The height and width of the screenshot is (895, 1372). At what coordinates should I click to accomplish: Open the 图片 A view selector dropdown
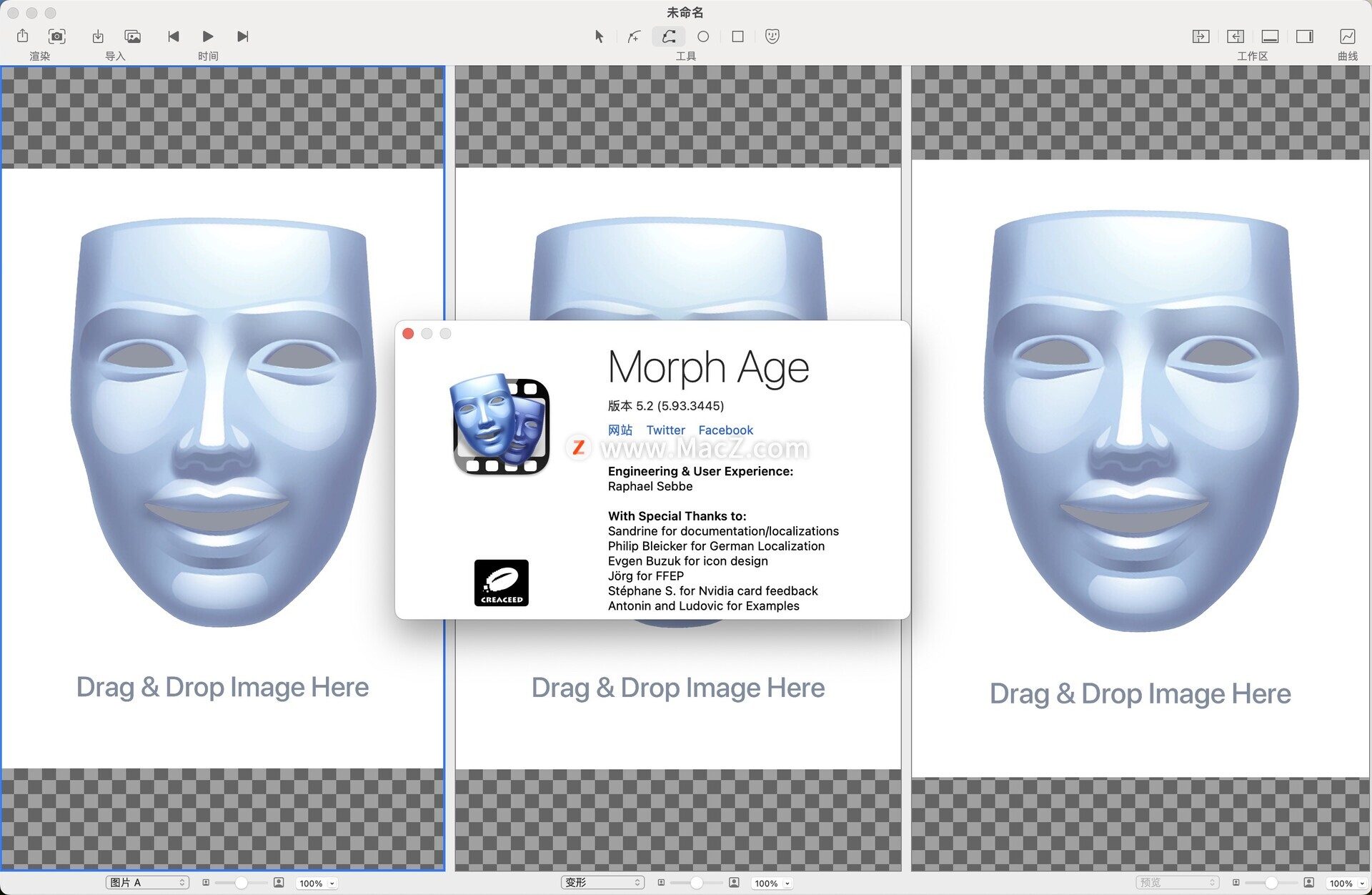[147, 883]
